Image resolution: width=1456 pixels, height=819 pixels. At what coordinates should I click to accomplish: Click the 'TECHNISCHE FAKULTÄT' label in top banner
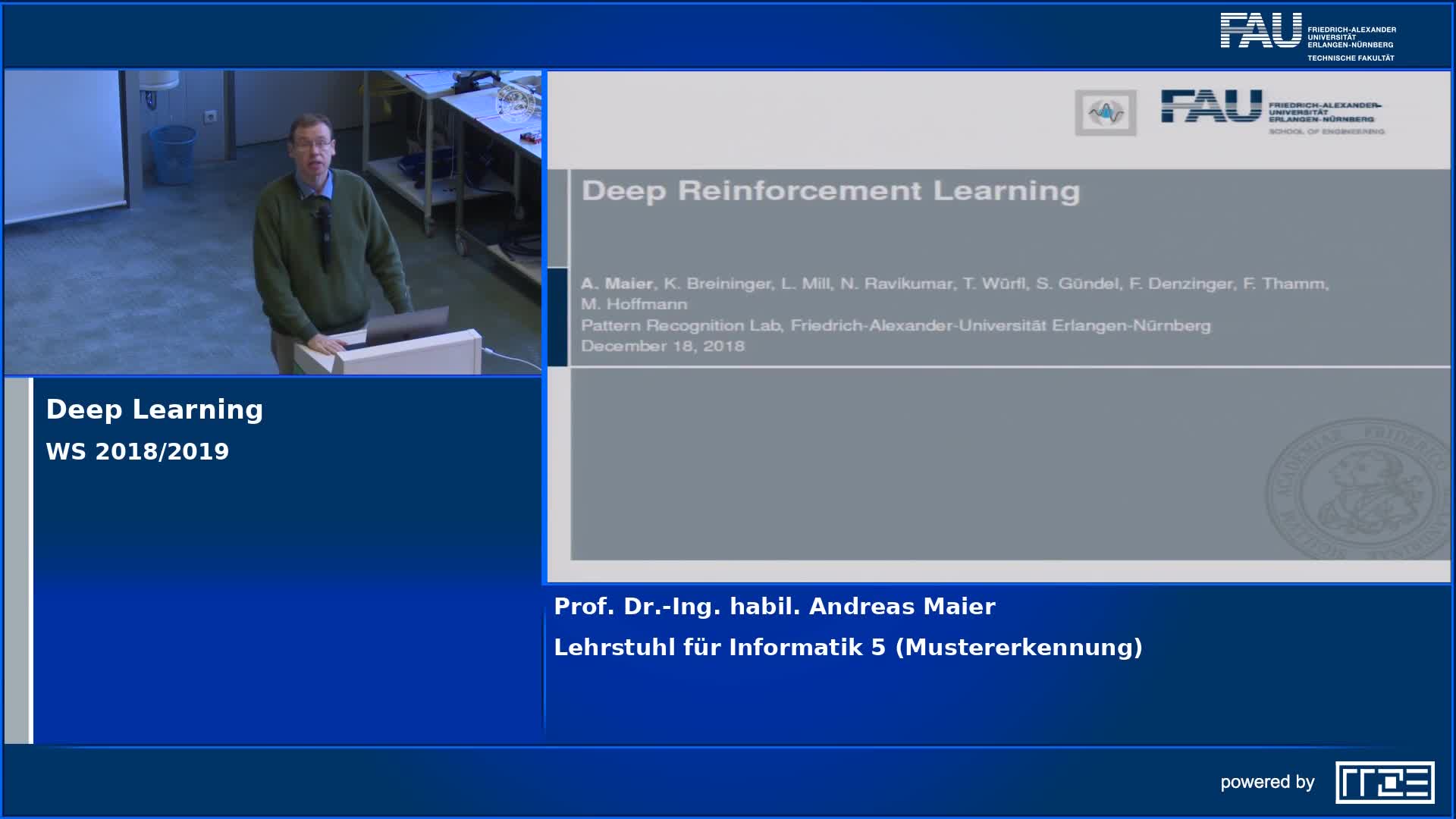click(1351, 58)
